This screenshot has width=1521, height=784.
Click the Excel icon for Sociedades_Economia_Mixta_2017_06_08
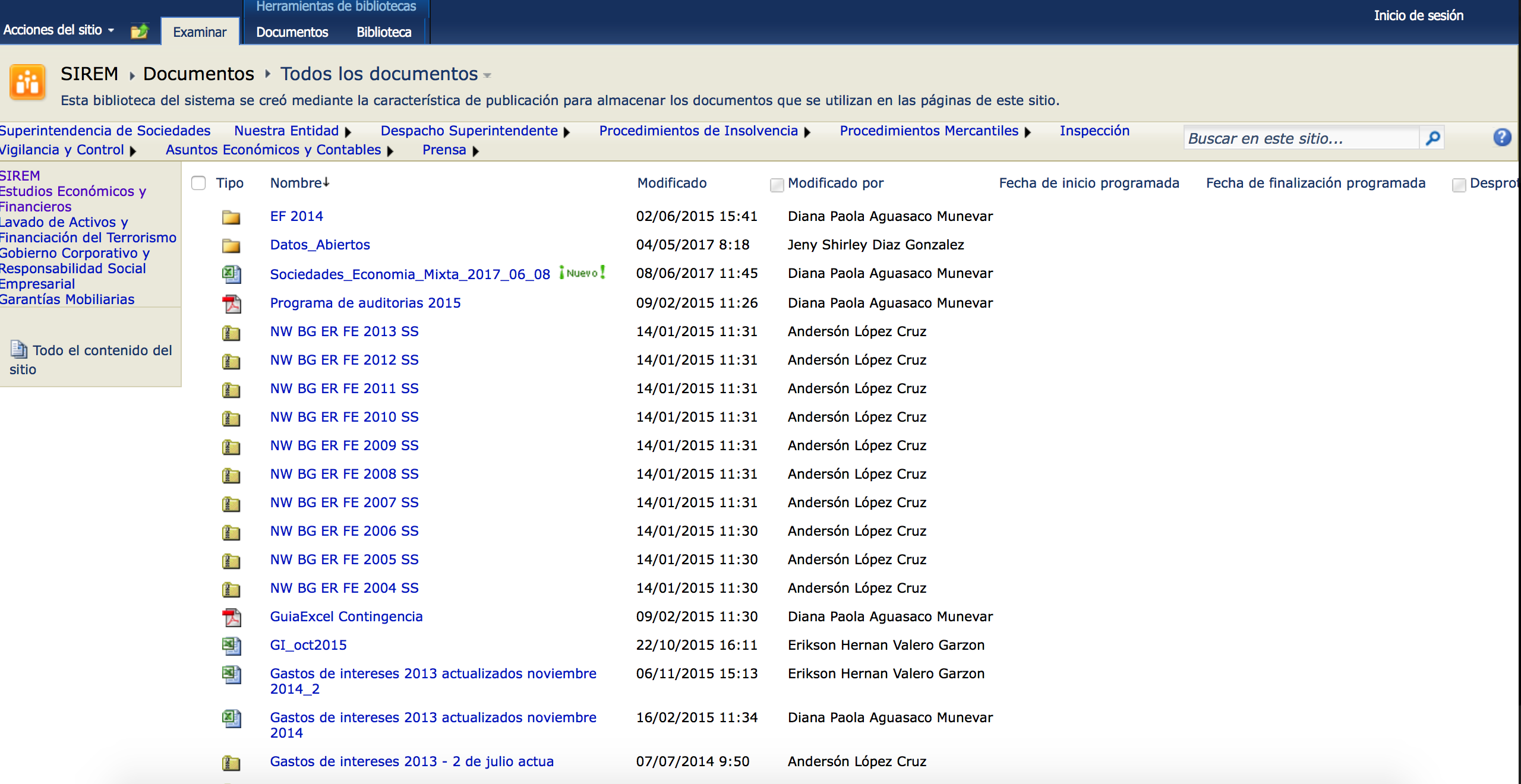231,274
